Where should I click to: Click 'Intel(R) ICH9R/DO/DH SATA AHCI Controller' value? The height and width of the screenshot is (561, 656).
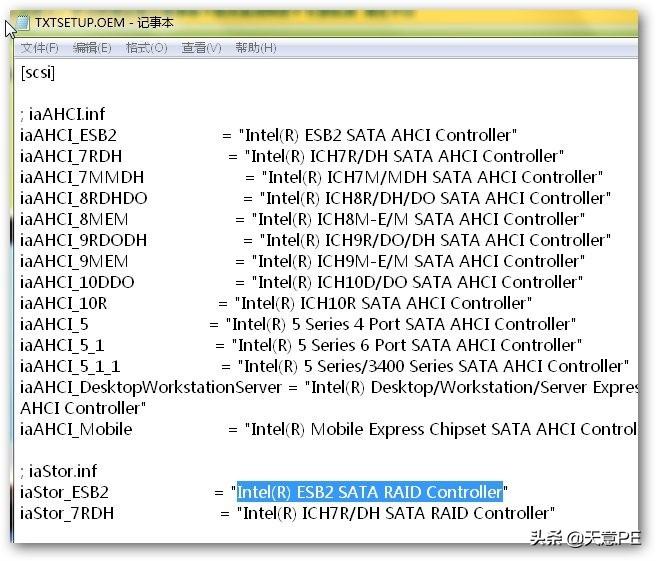click(x=435, y=240)
